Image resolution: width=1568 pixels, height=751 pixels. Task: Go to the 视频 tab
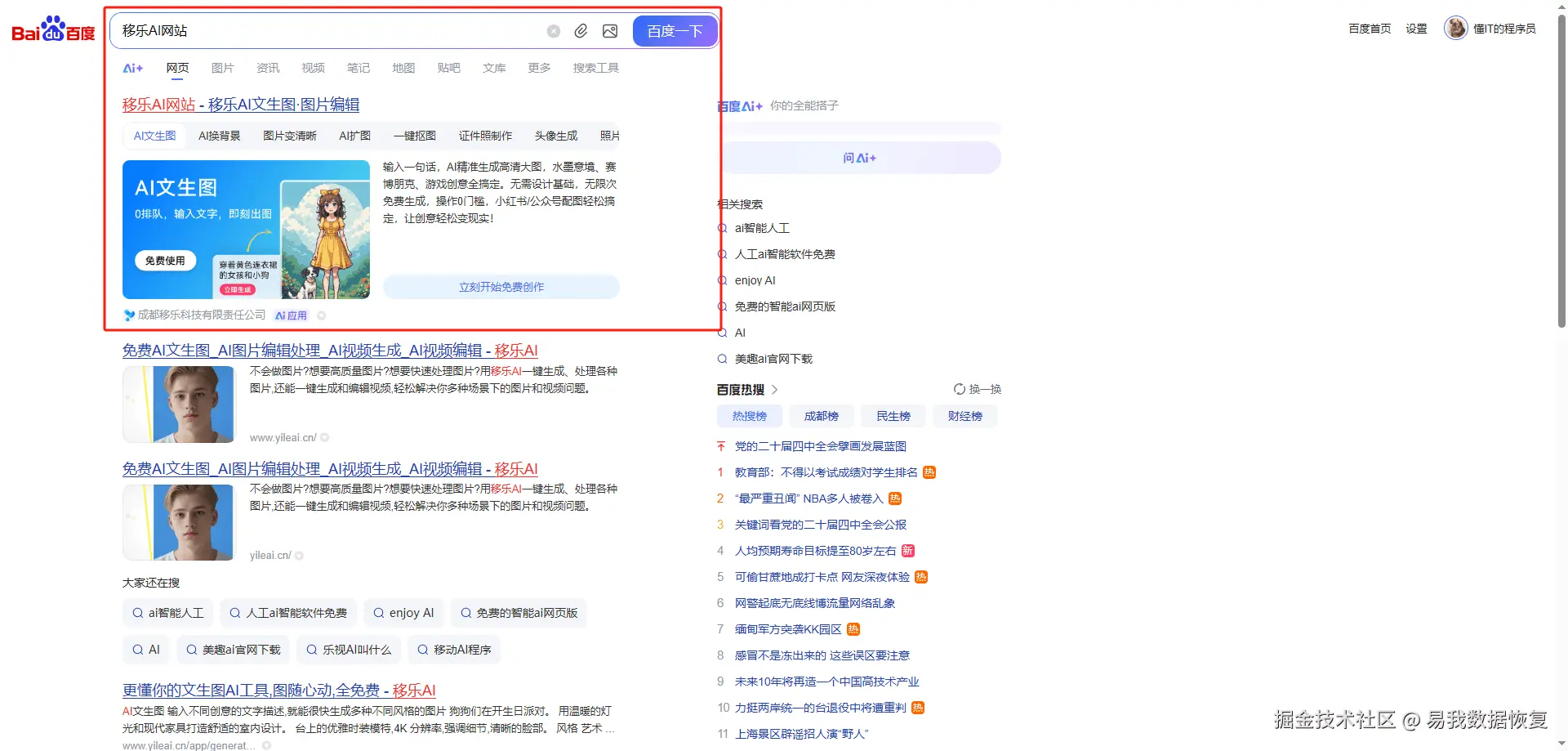tap(313, 68)
